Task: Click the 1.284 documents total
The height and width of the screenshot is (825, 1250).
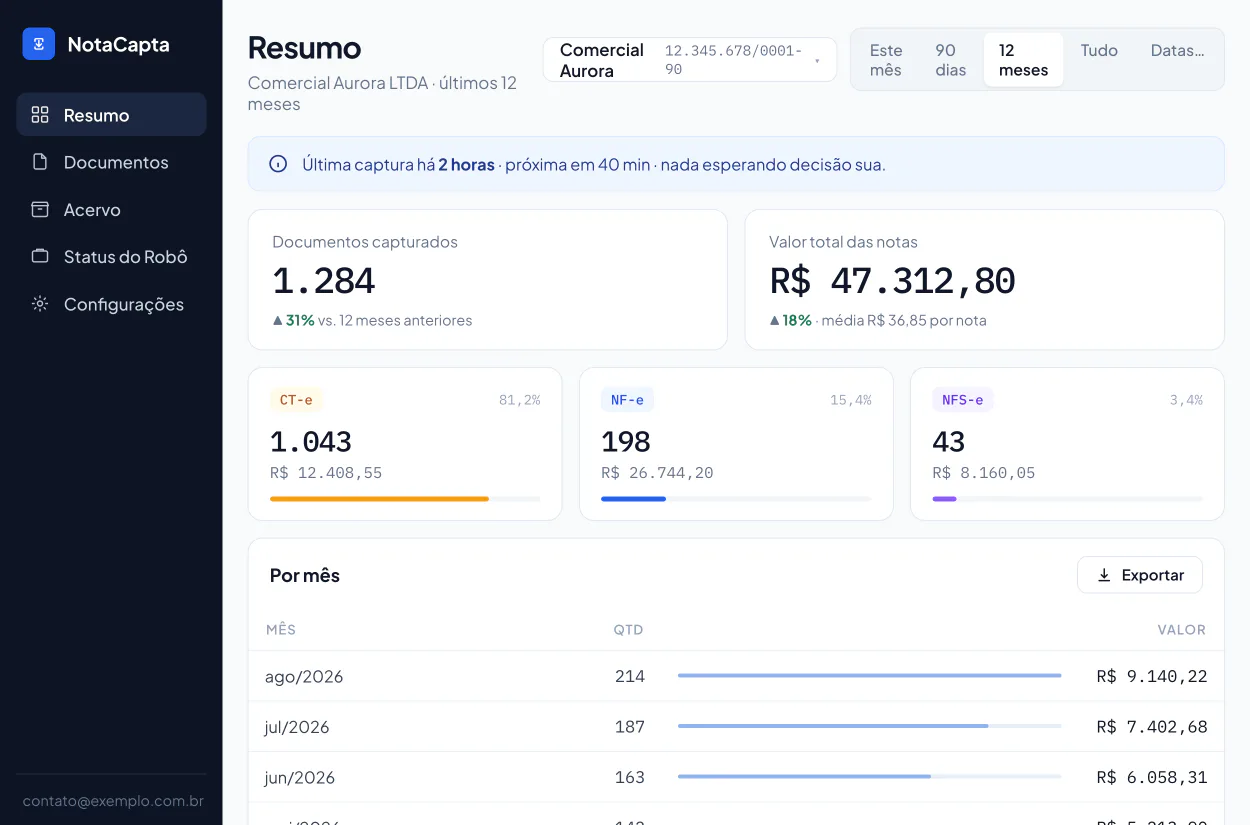Action: coord(324,281)
